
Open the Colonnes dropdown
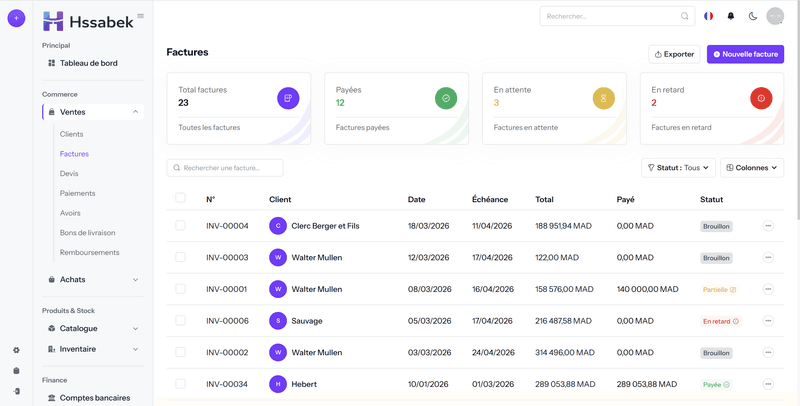pos(752,168)
